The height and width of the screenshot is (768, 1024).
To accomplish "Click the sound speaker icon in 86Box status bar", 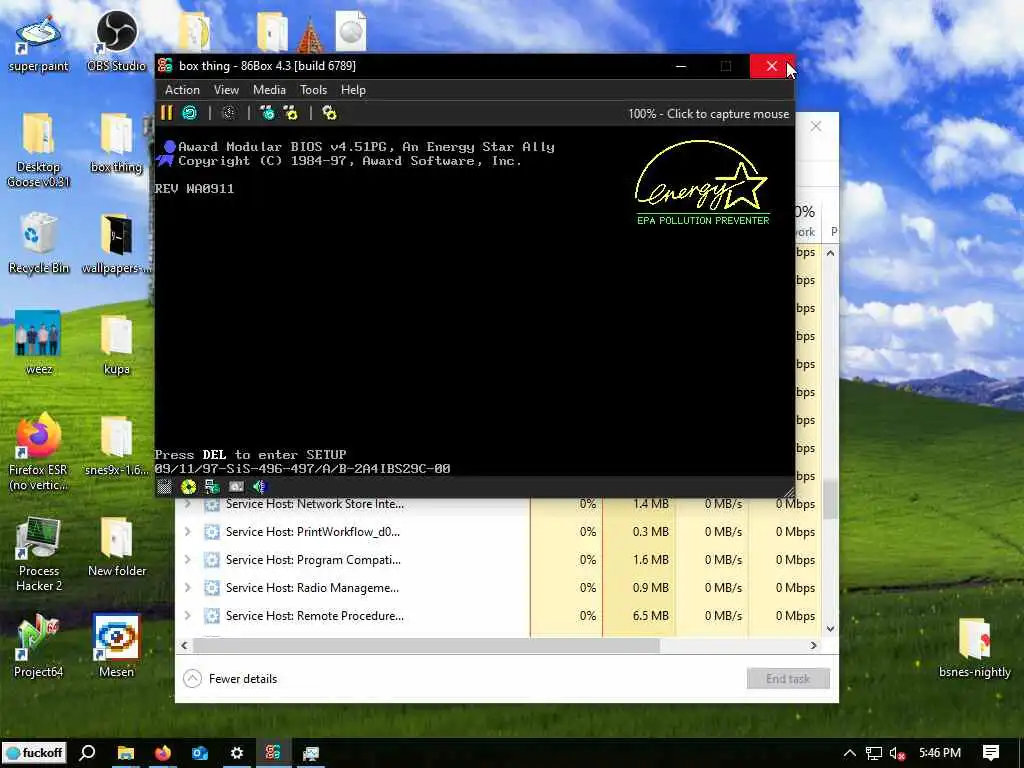I will tap(260, 487).
